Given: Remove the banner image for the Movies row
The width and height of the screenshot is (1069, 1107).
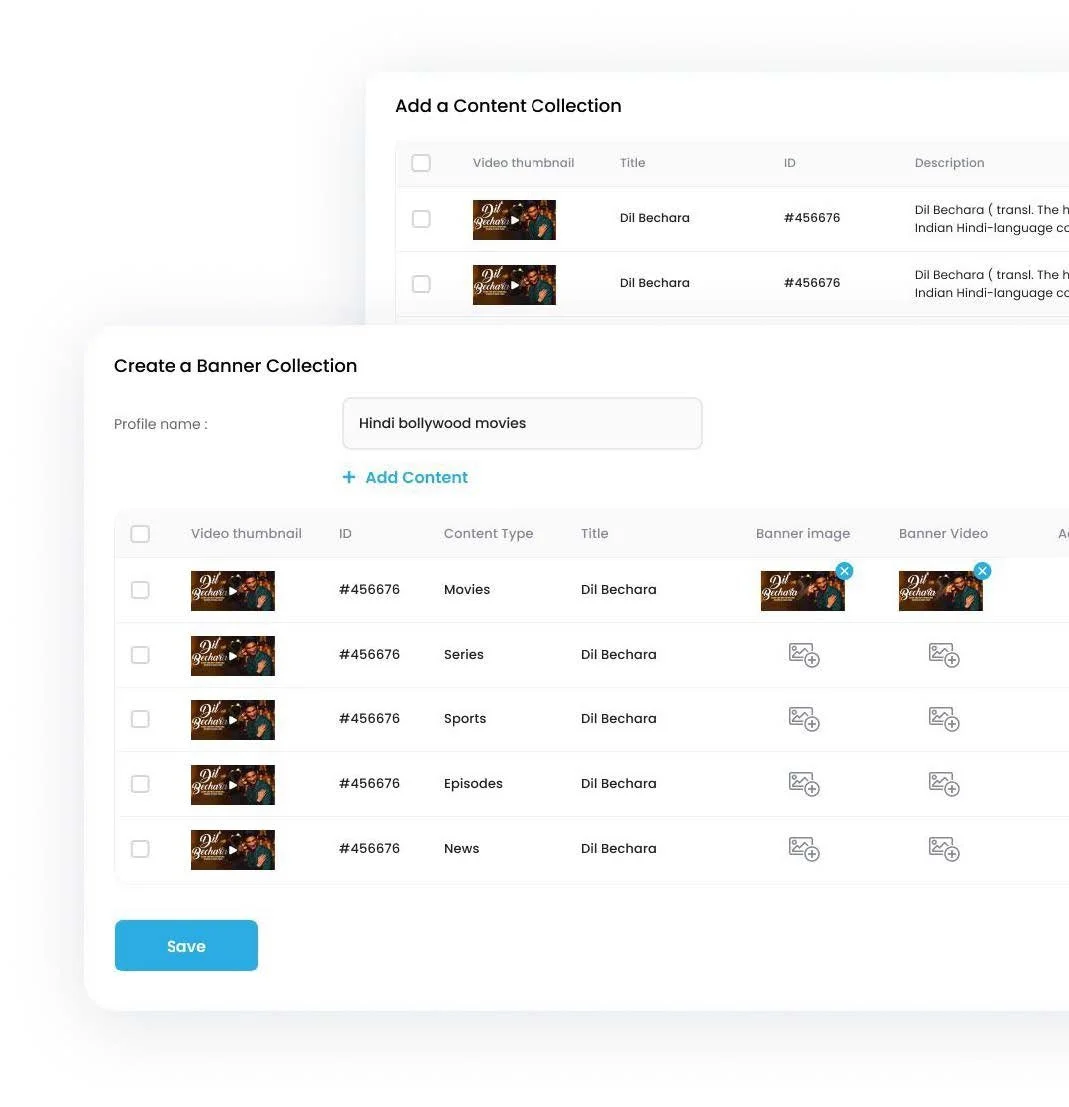Looking at the screenshot, I should coord(844,571).
